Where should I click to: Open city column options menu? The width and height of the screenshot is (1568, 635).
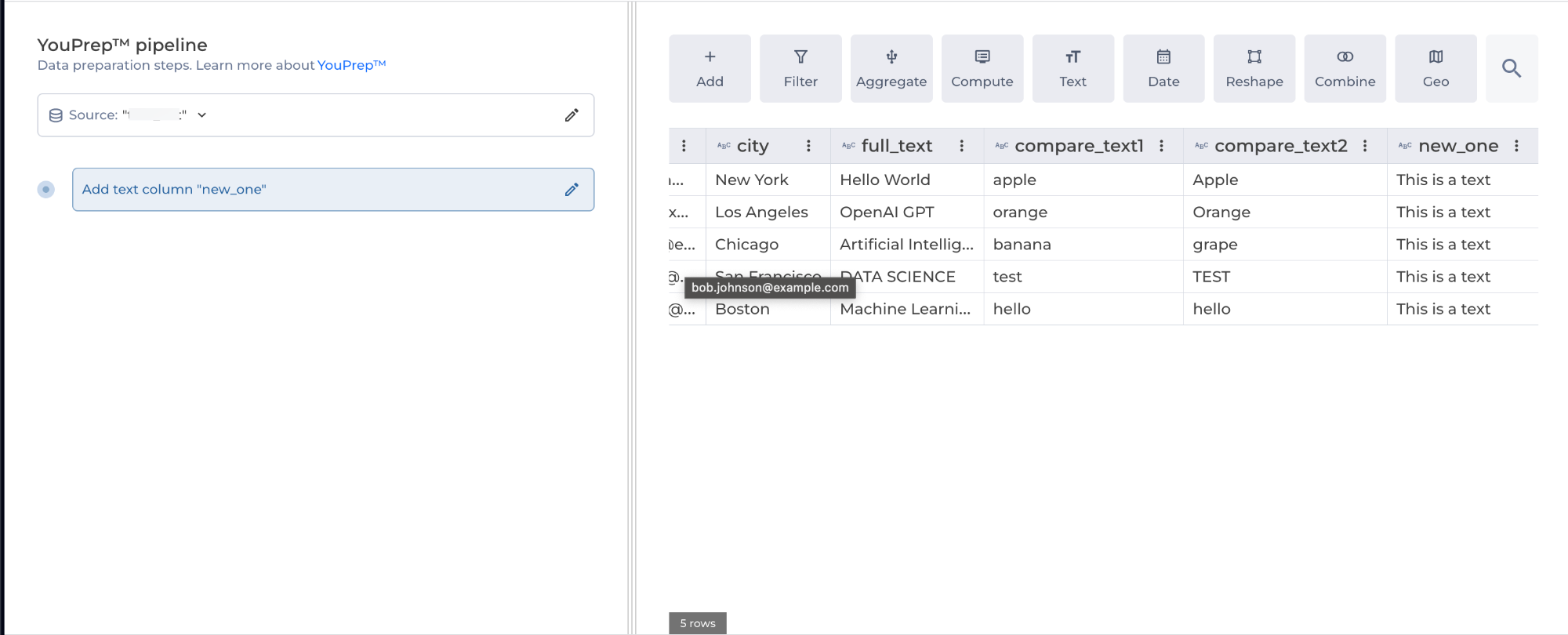[808, 146]
